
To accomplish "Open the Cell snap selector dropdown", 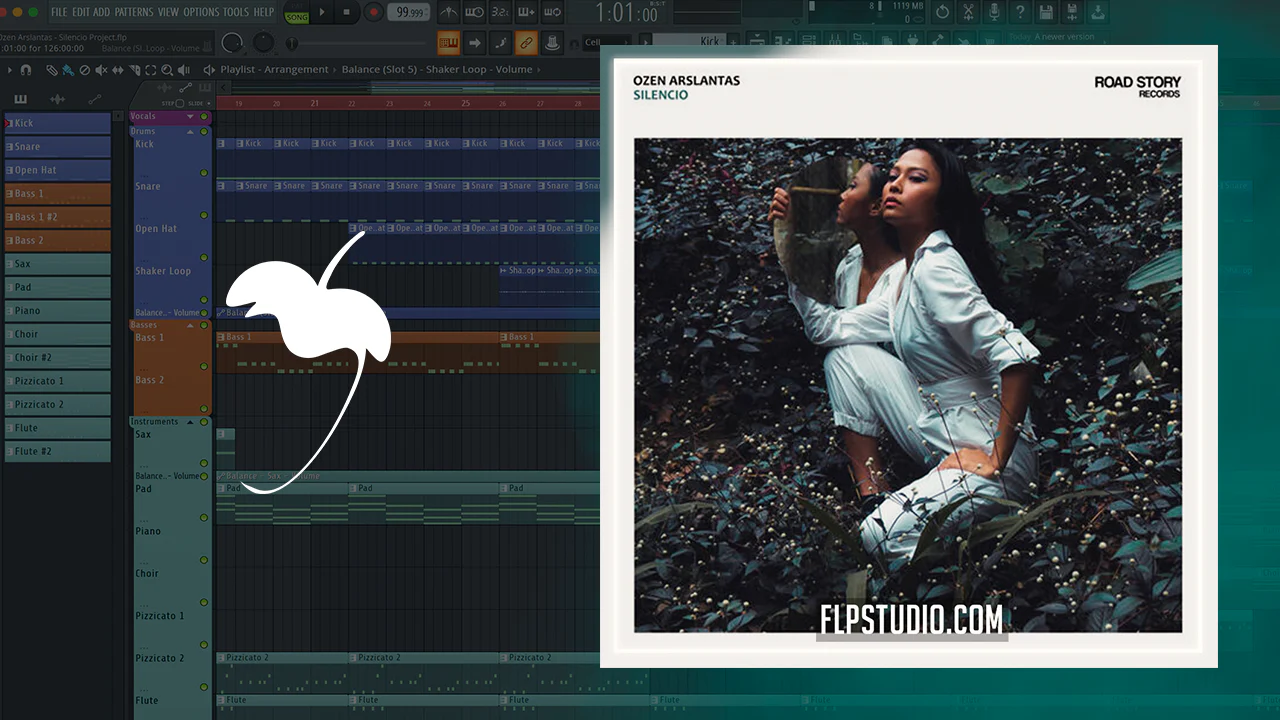I will click(607, 43).
